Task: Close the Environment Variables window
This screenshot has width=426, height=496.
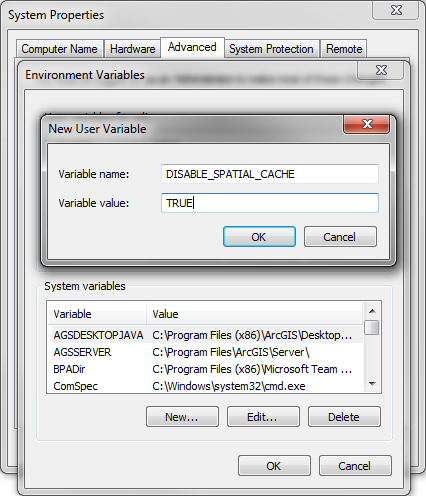Action: point(381,70)
